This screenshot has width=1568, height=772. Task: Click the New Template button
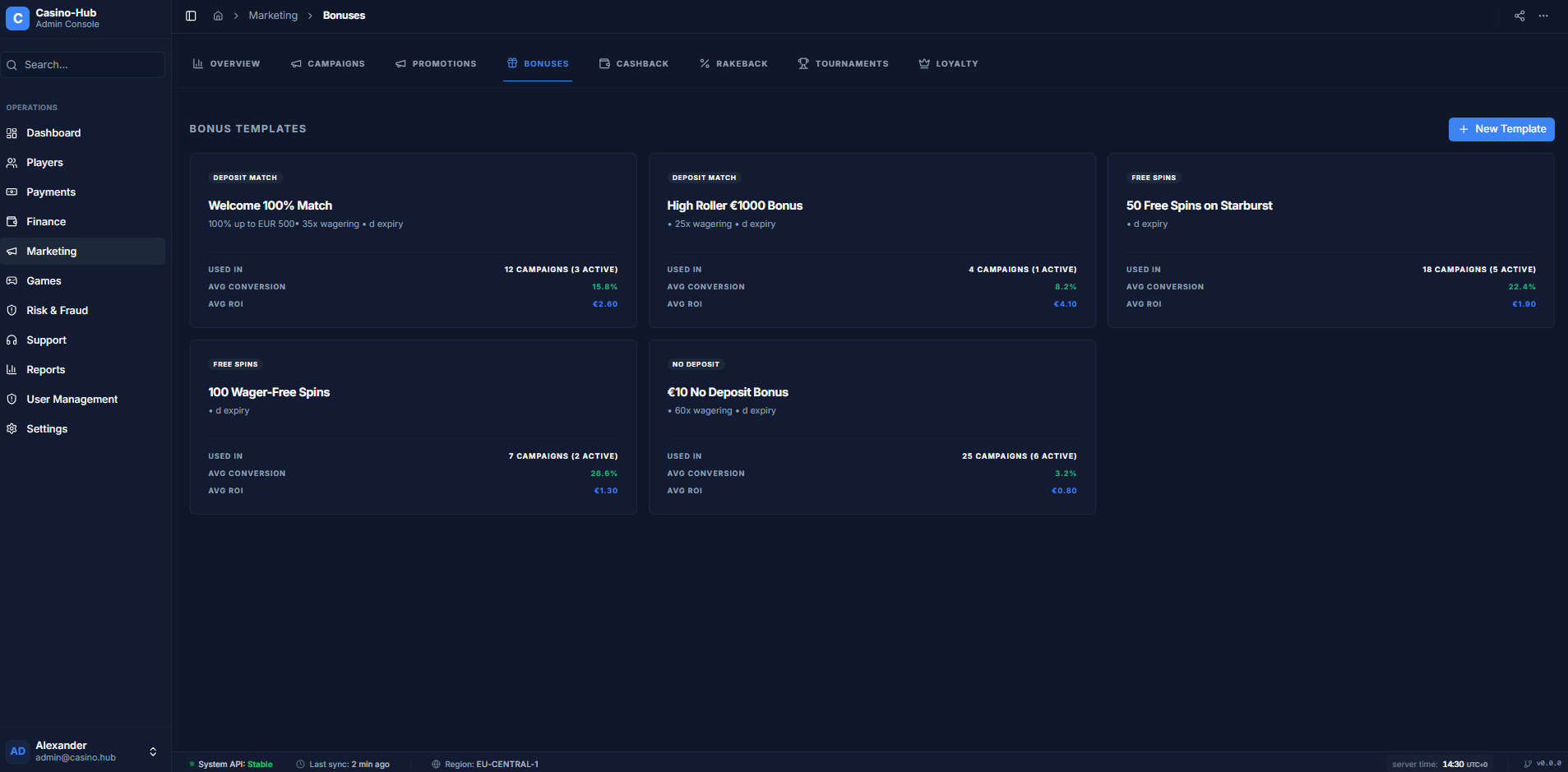click(1501, 129)
